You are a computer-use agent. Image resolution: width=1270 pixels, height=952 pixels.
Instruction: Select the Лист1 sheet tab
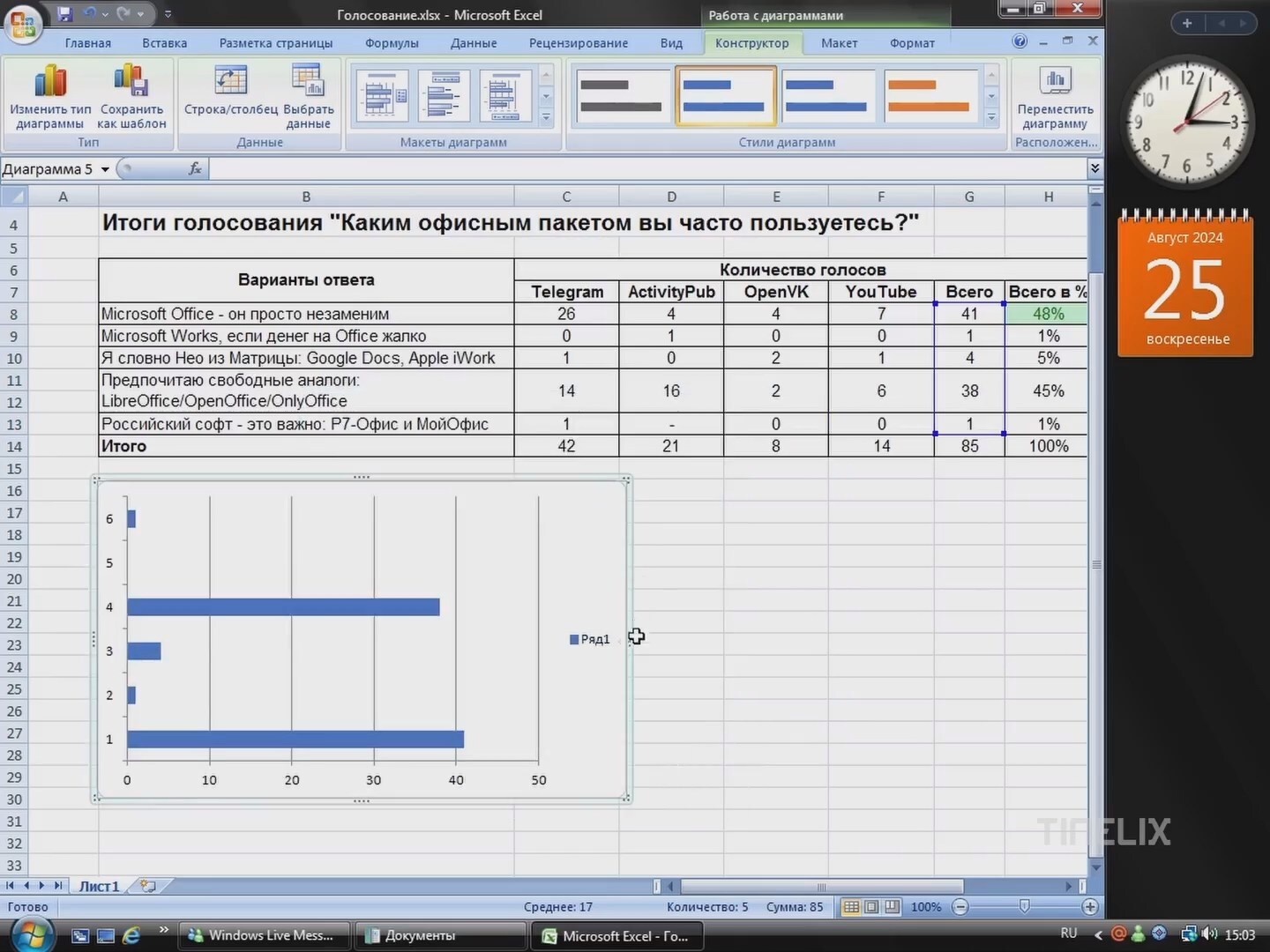(x=99, y=886)
